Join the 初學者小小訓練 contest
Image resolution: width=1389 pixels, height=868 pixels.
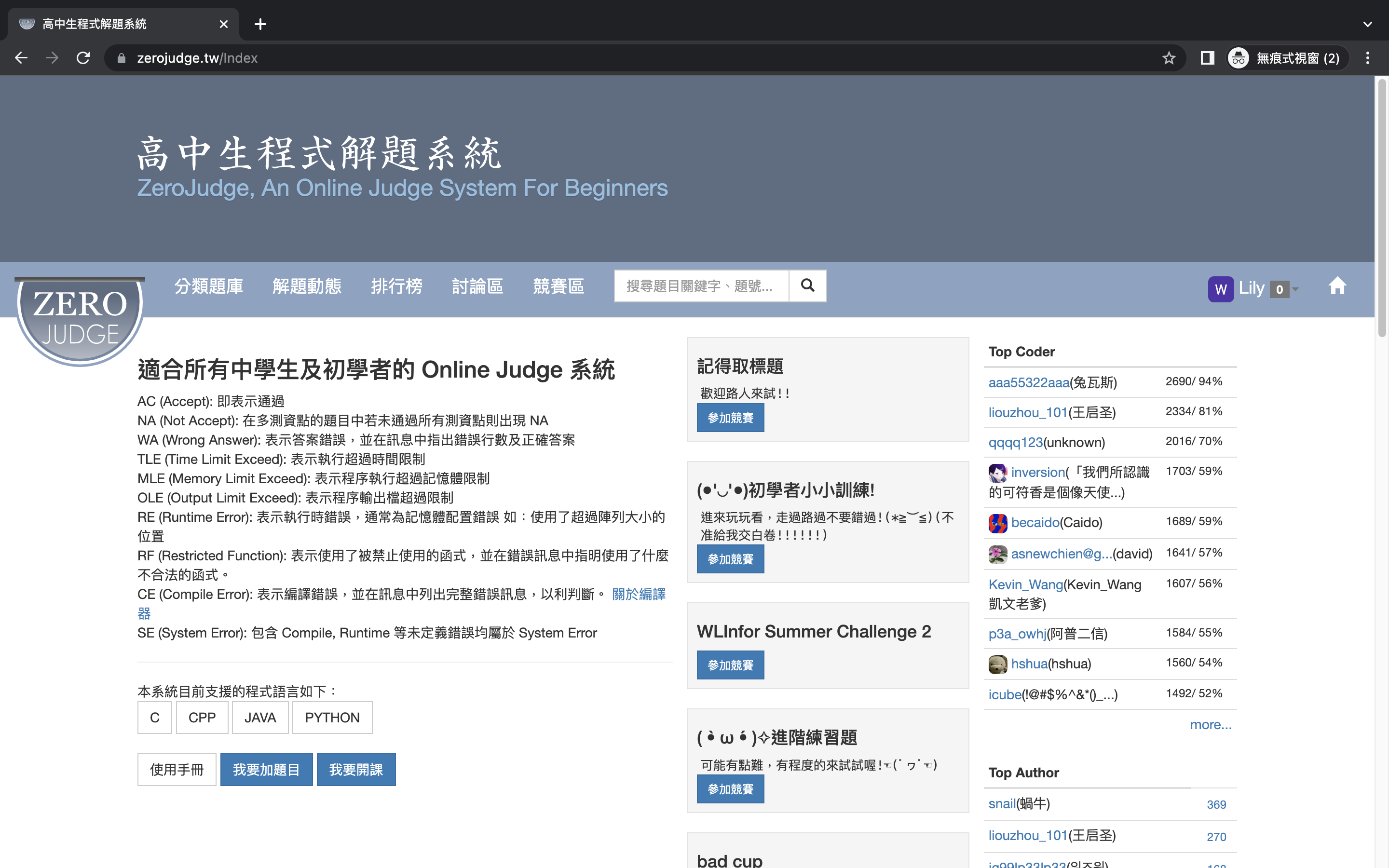tap(730, 559)
